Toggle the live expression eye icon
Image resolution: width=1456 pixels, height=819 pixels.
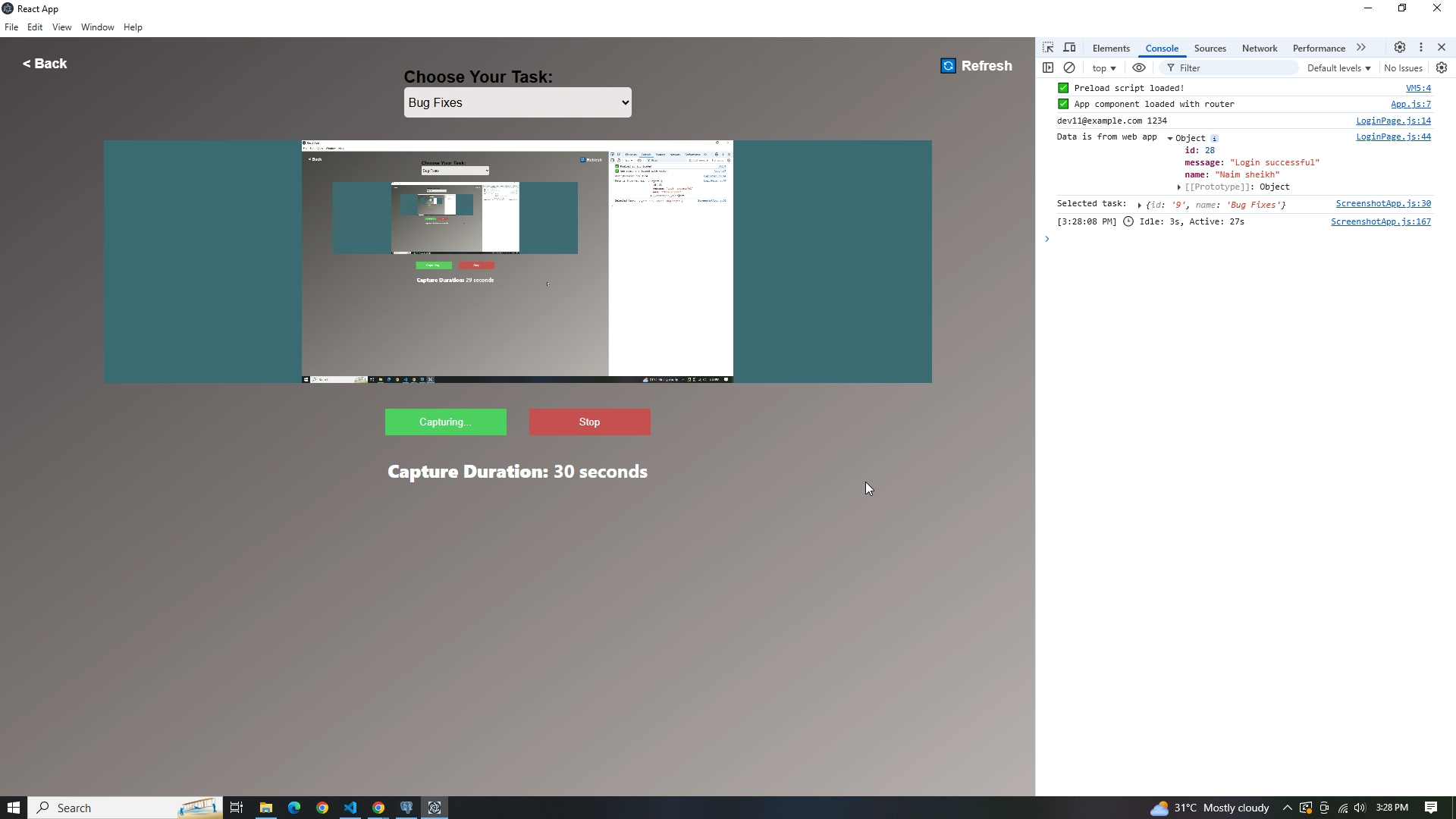1139,68
